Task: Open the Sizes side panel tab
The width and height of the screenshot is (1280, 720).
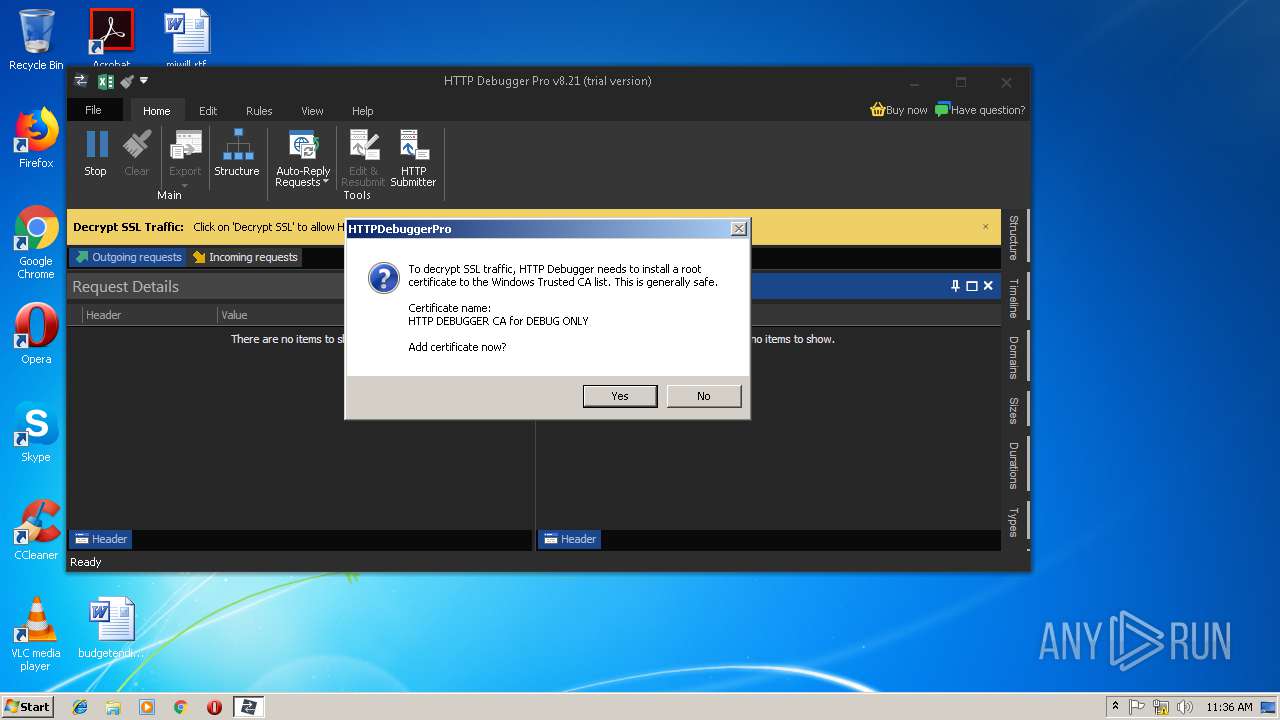Action: 1013,410
